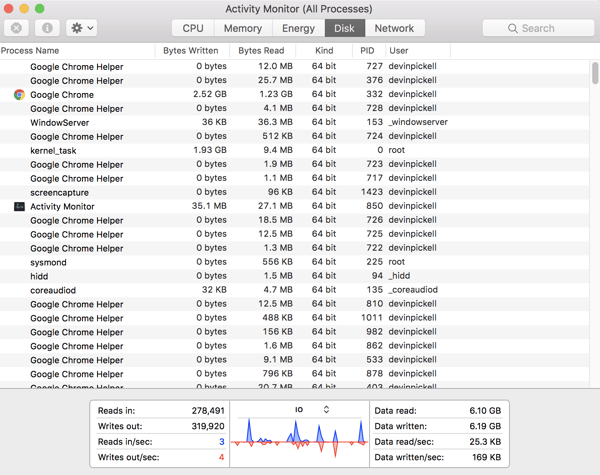Click the _coreaudiod user cell

point(413,290)
